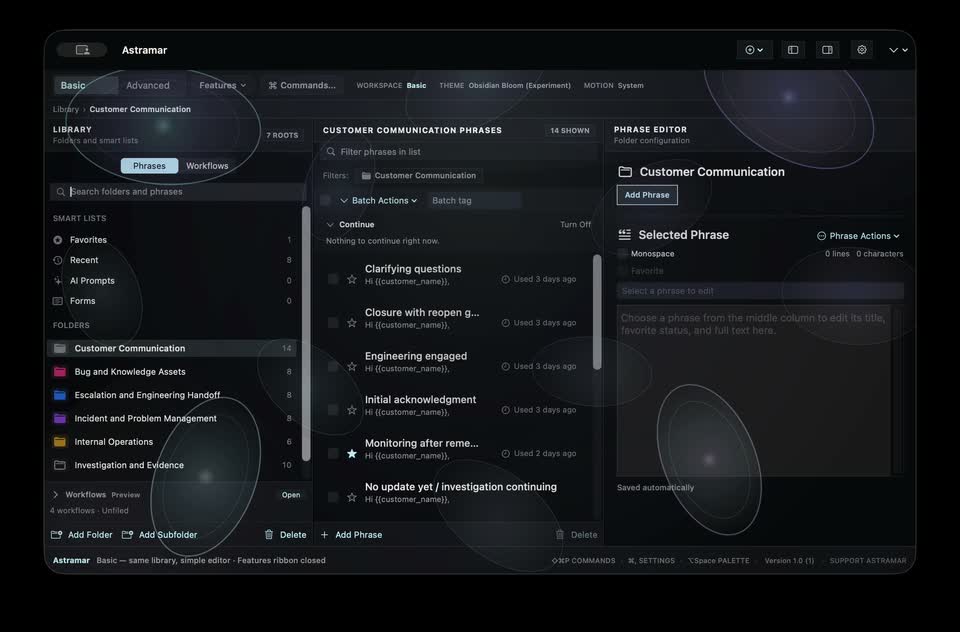Screen dimensions: 960x632
Task: Select the purple Incident and Problem Management folder
Action: point(172,418)
